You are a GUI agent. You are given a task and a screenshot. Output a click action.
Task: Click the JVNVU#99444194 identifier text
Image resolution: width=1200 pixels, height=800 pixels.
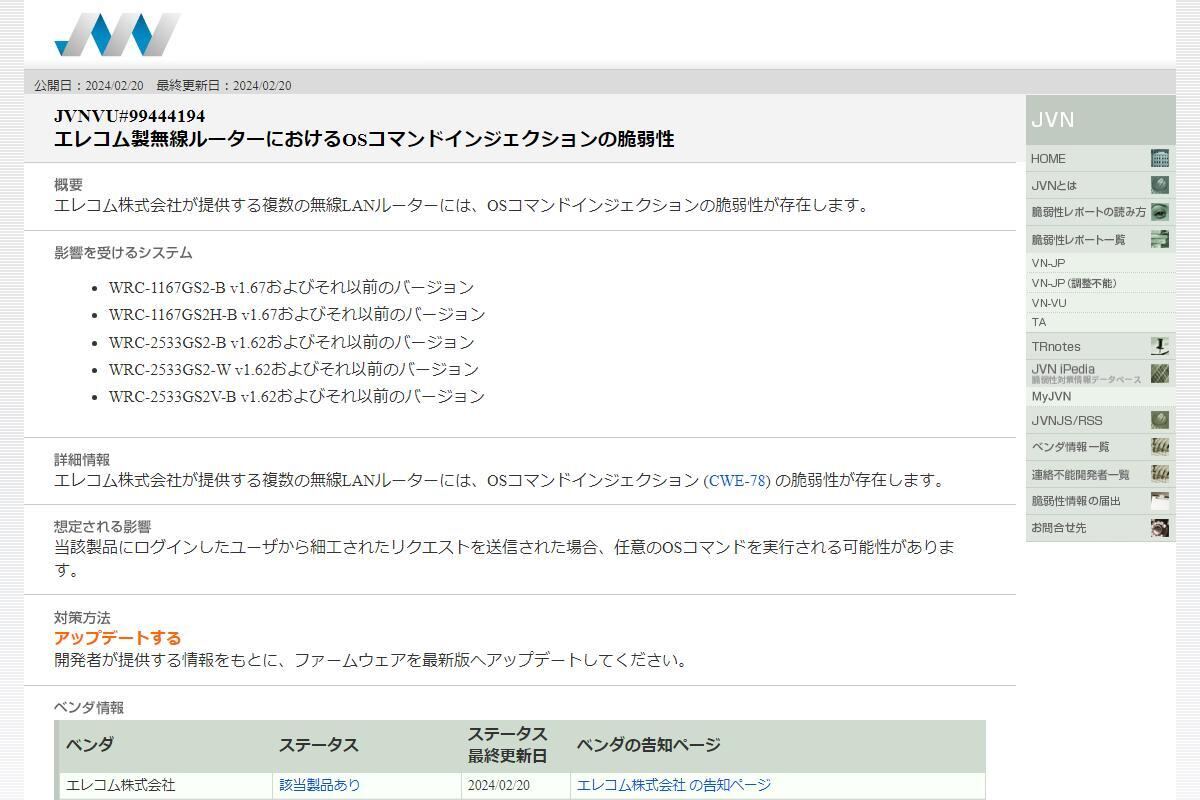coord(130,116)
